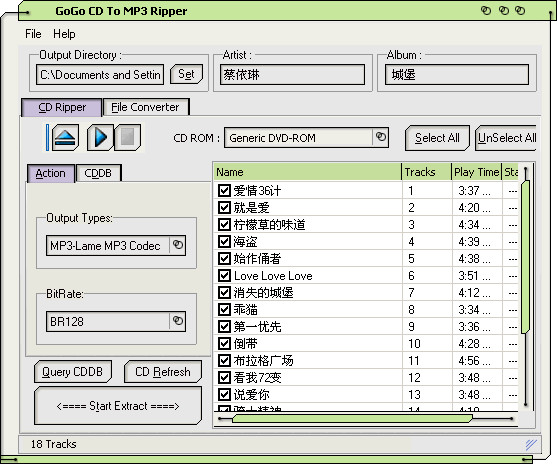The width and height of the screenshot is (557, 464).
Task: Select the Action tab
Action: coord(50,173)
